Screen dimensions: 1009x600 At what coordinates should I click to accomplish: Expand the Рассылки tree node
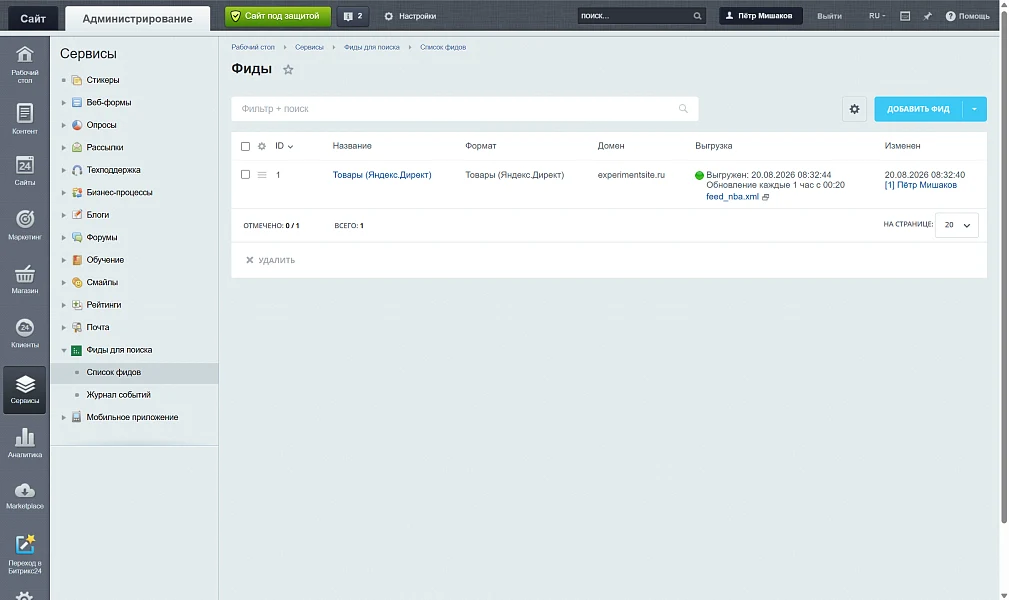pyautogui.click(x=64, y=147)
